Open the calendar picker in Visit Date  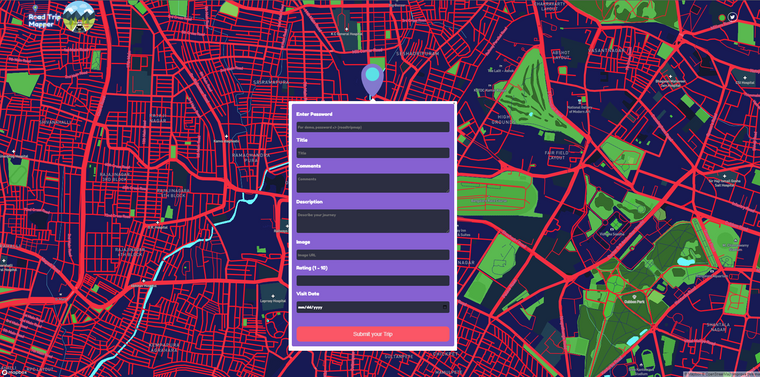point(445,307)
